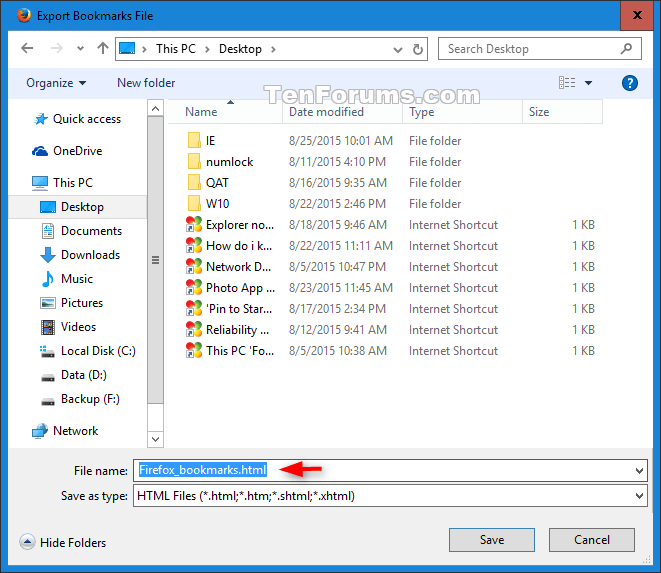Image resolution: width=661 pixels, height=573 pixels.
Task: Sort by Size column header
Action: 562,112
